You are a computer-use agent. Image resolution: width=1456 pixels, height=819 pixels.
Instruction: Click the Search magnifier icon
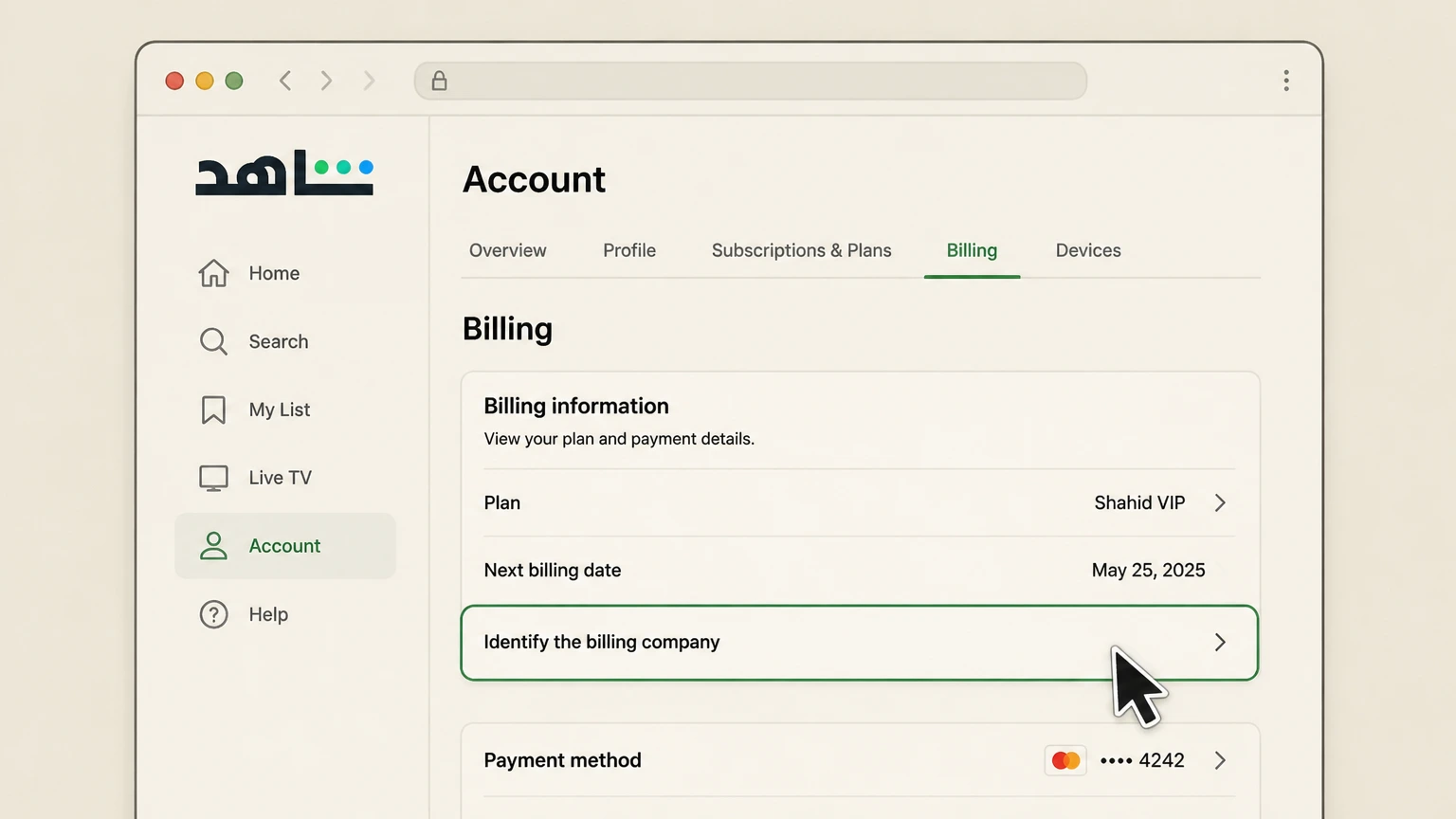coord(213,341)
